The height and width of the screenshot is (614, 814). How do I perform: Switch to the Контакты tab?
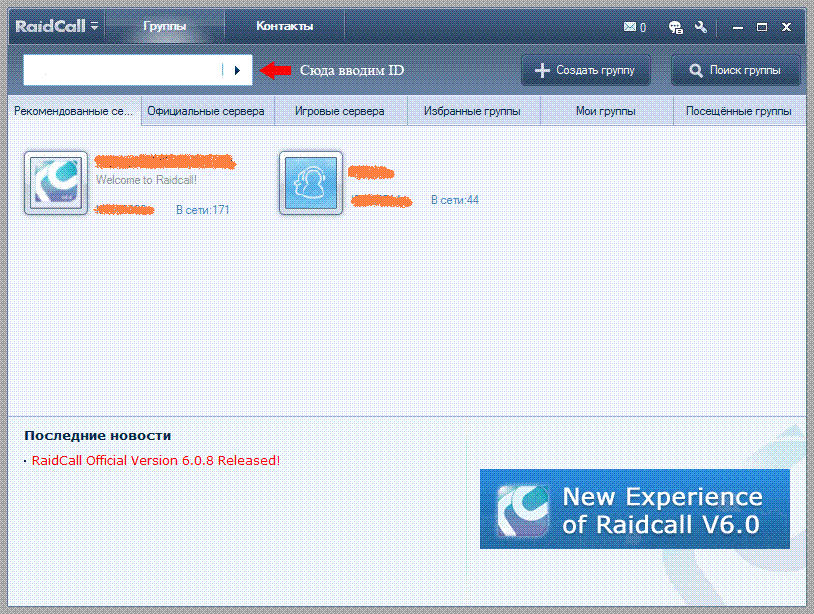click(x=284, y=26)
